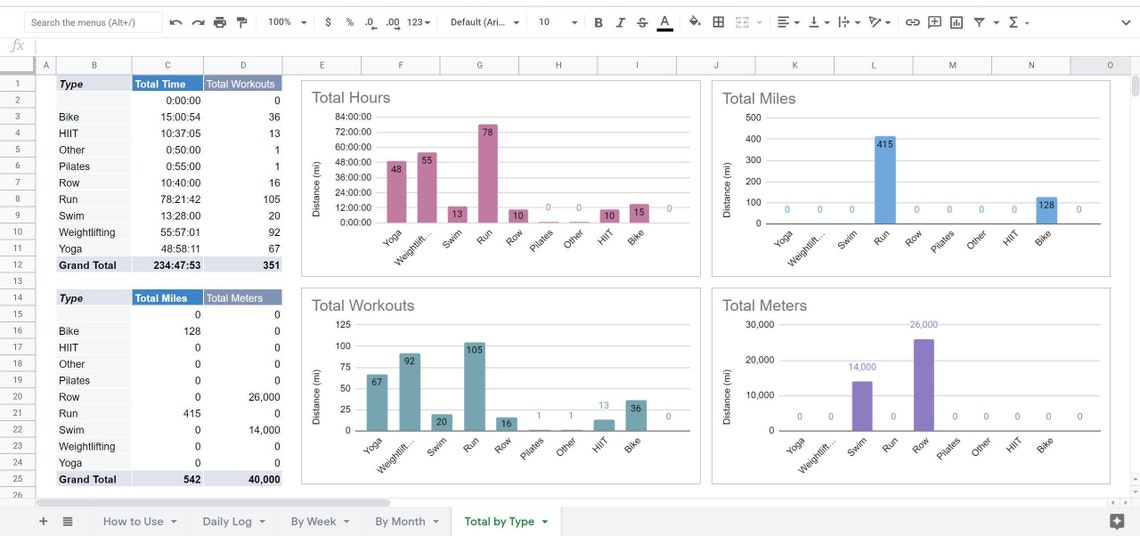
Task: Toggle bold formatting
Action: pos(598,23)
